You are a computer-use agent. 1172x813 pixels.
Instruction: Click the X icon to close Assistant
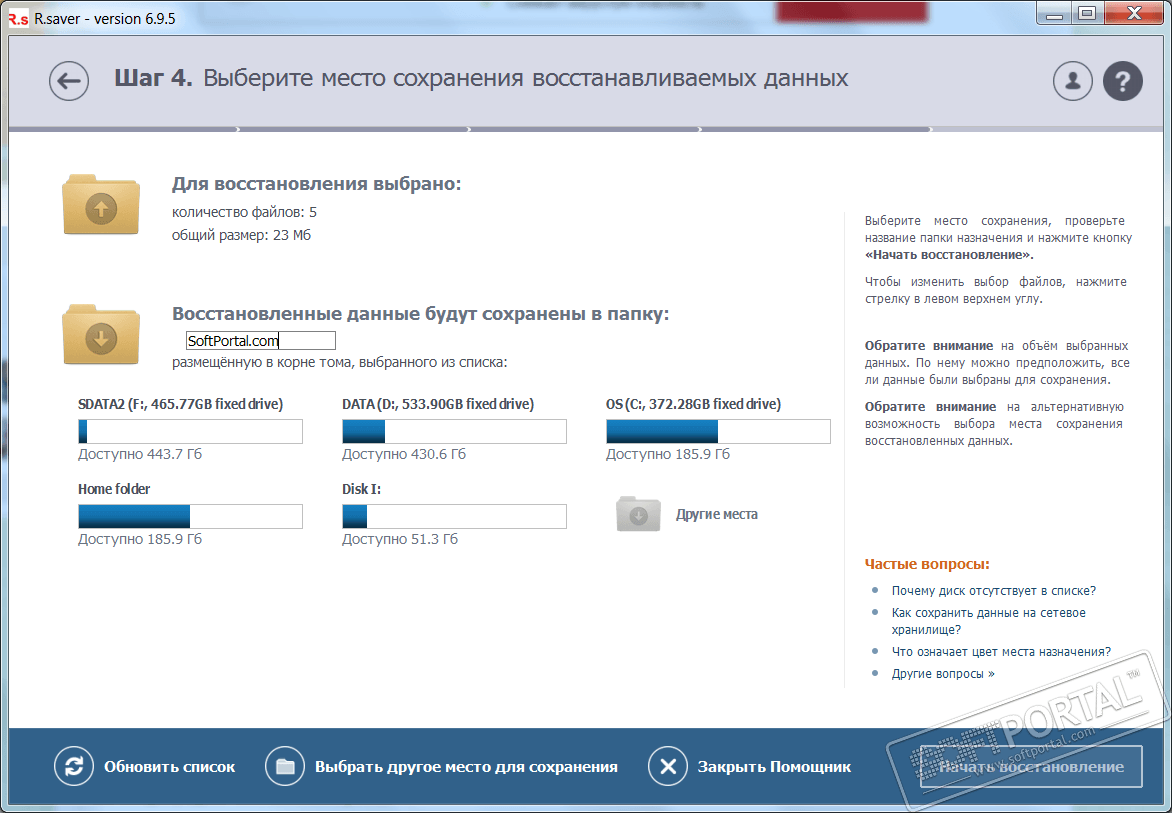pyautogui.click(x=667, y=766)
